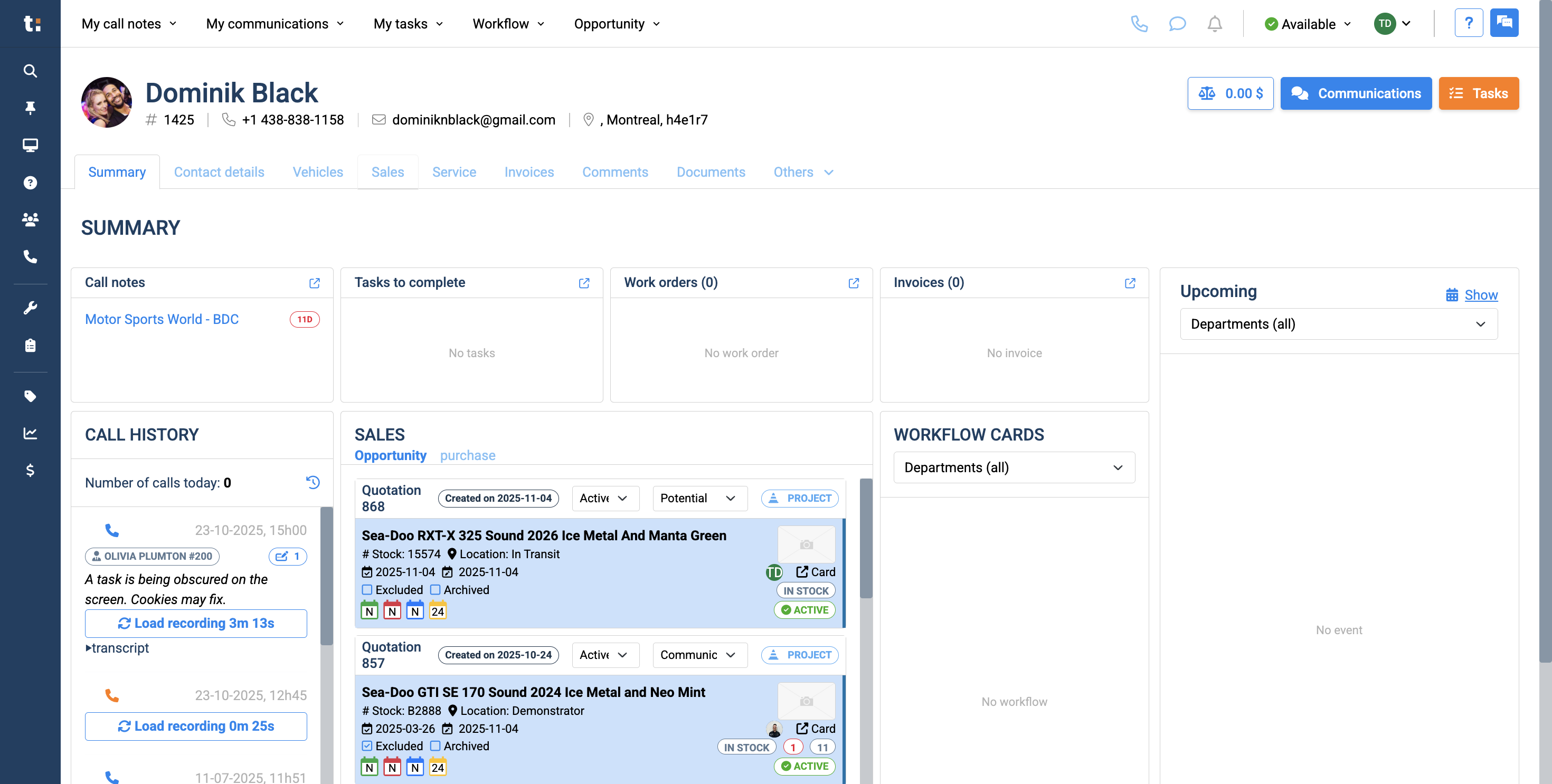This screenshot has width=1552, height=784.
Task: Open the Potential status dropdown
Action: coord(699,498)
